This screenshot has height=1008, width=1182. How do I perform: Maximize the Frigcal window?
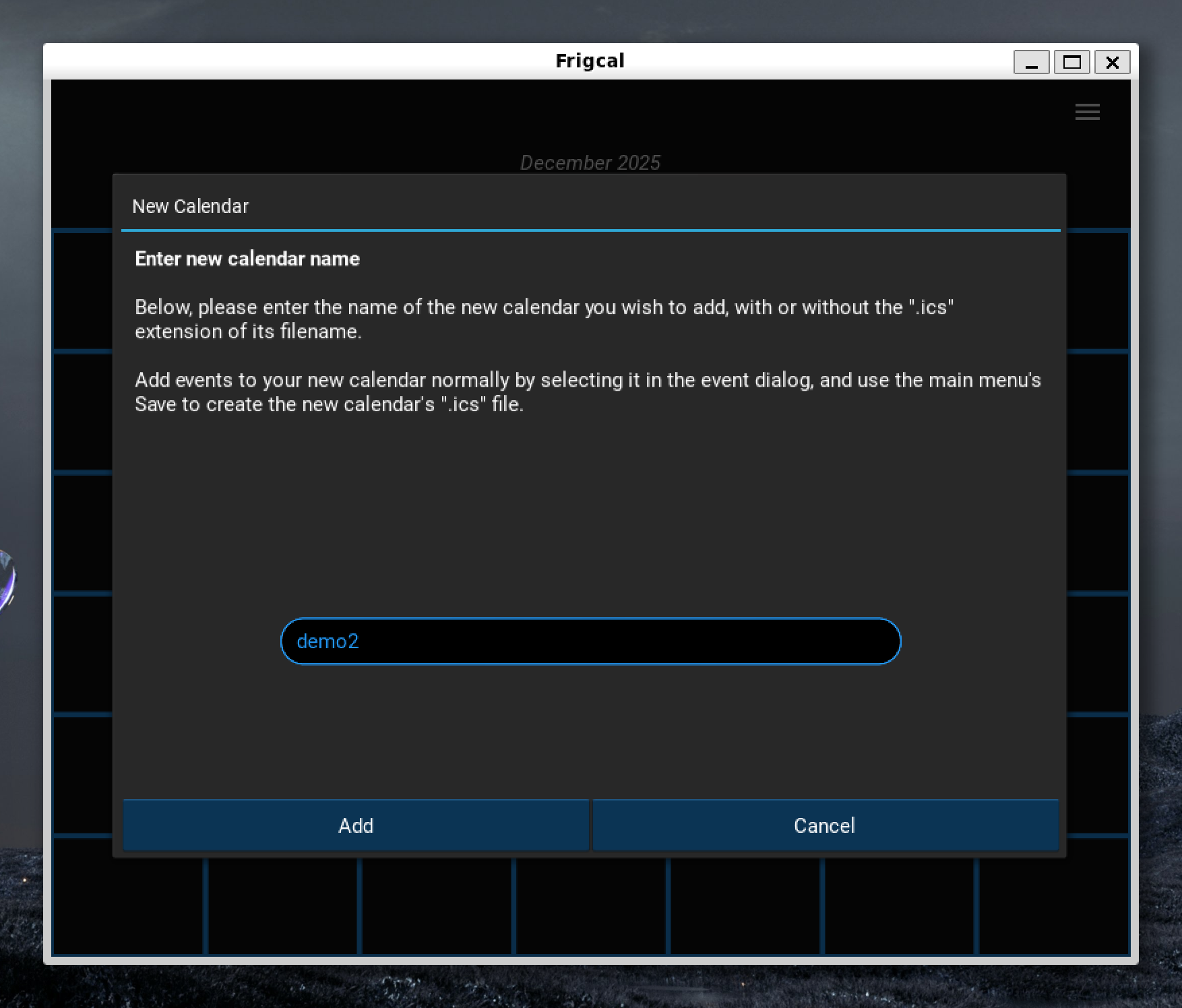click(x=1071, y=63)
